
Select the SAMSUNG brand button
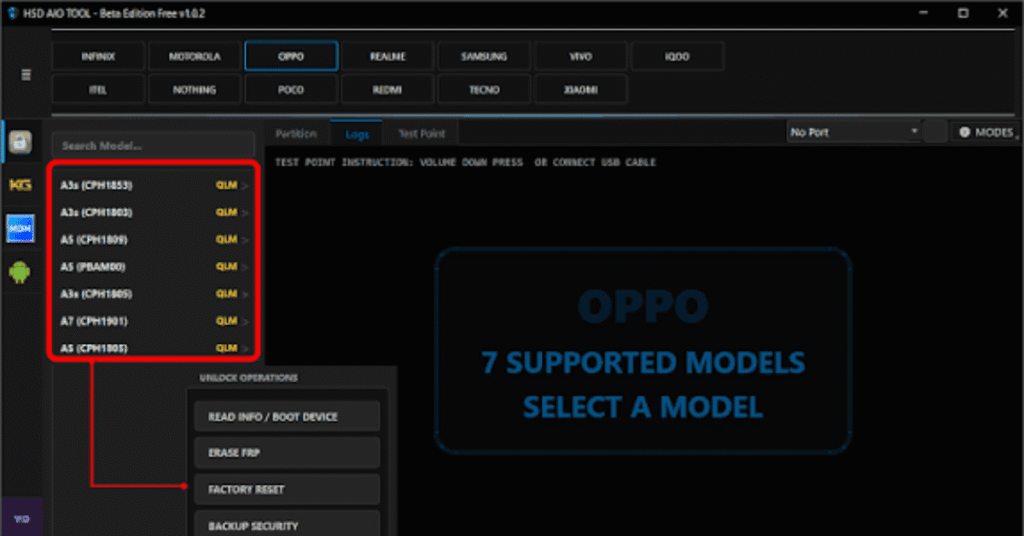pos(484,56)
